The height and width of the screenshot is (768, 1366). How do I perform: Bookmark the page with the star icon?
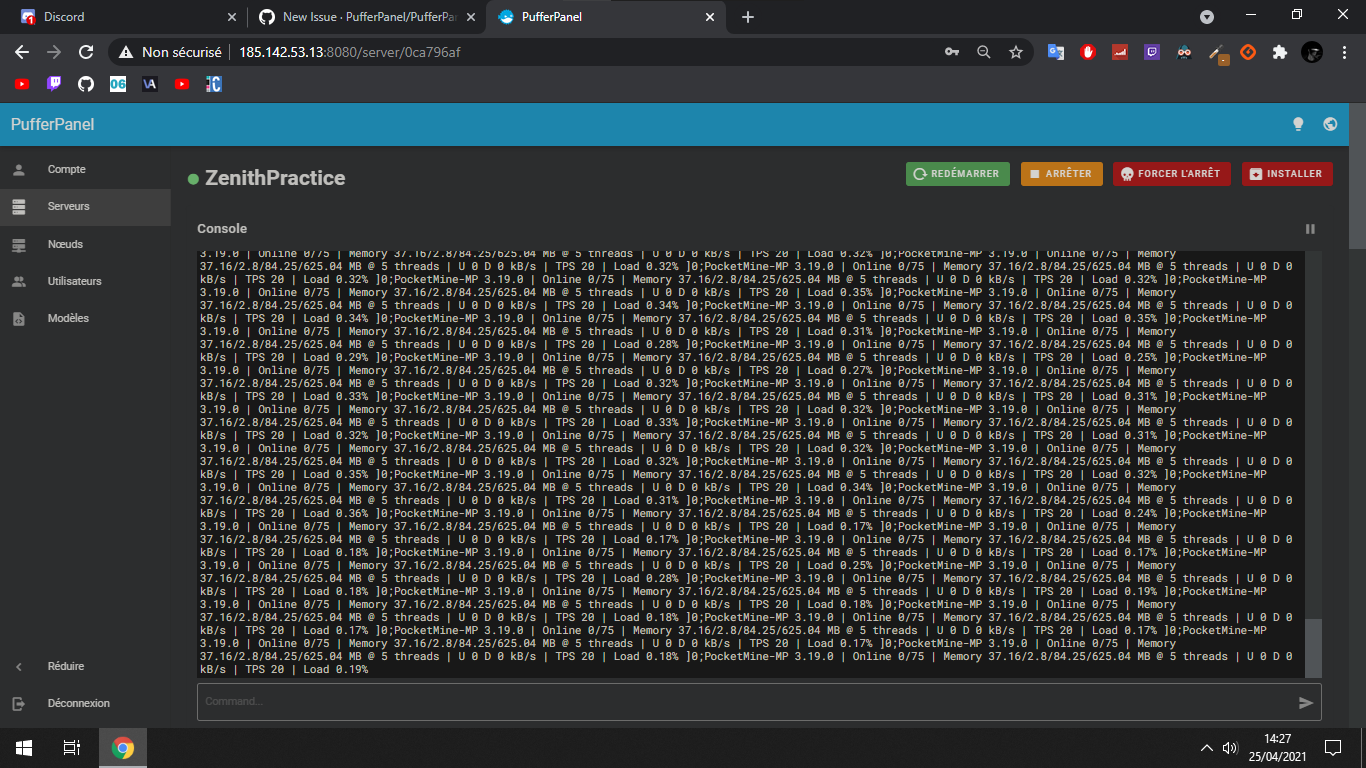[x=1015, y=50]
